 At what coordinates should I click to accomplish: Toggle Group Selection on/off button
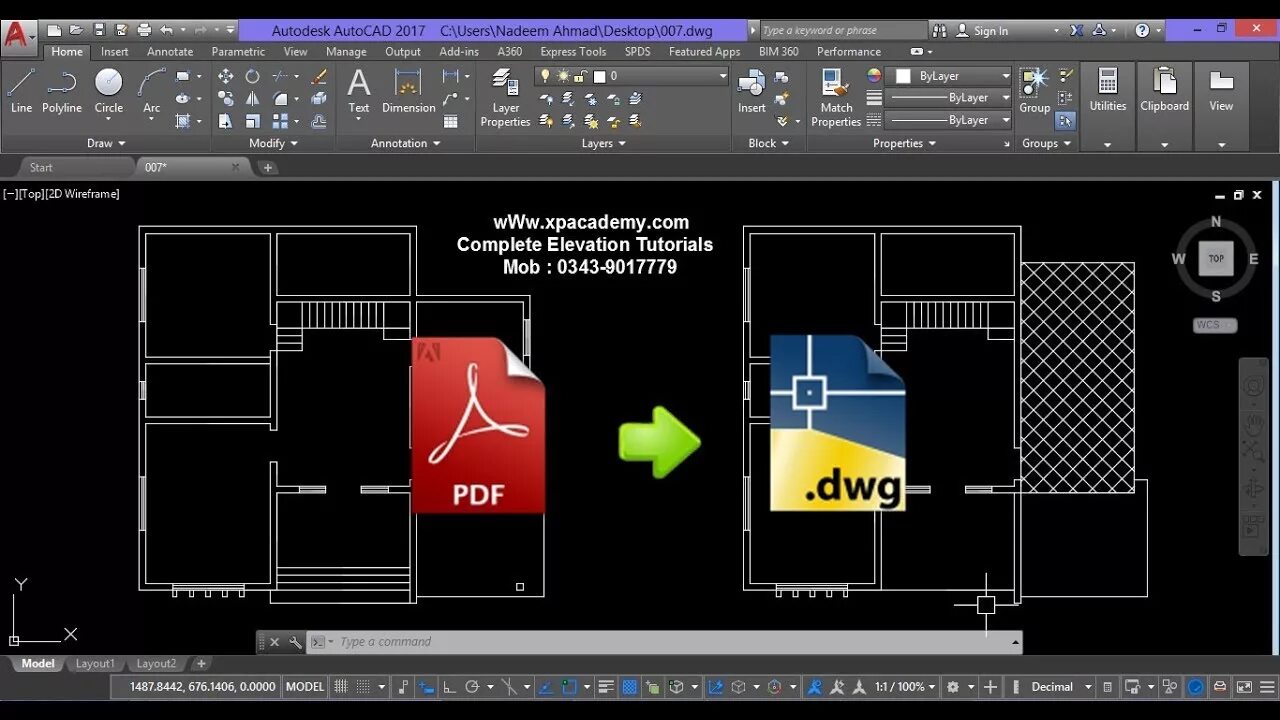click(x=1065, y=121)
